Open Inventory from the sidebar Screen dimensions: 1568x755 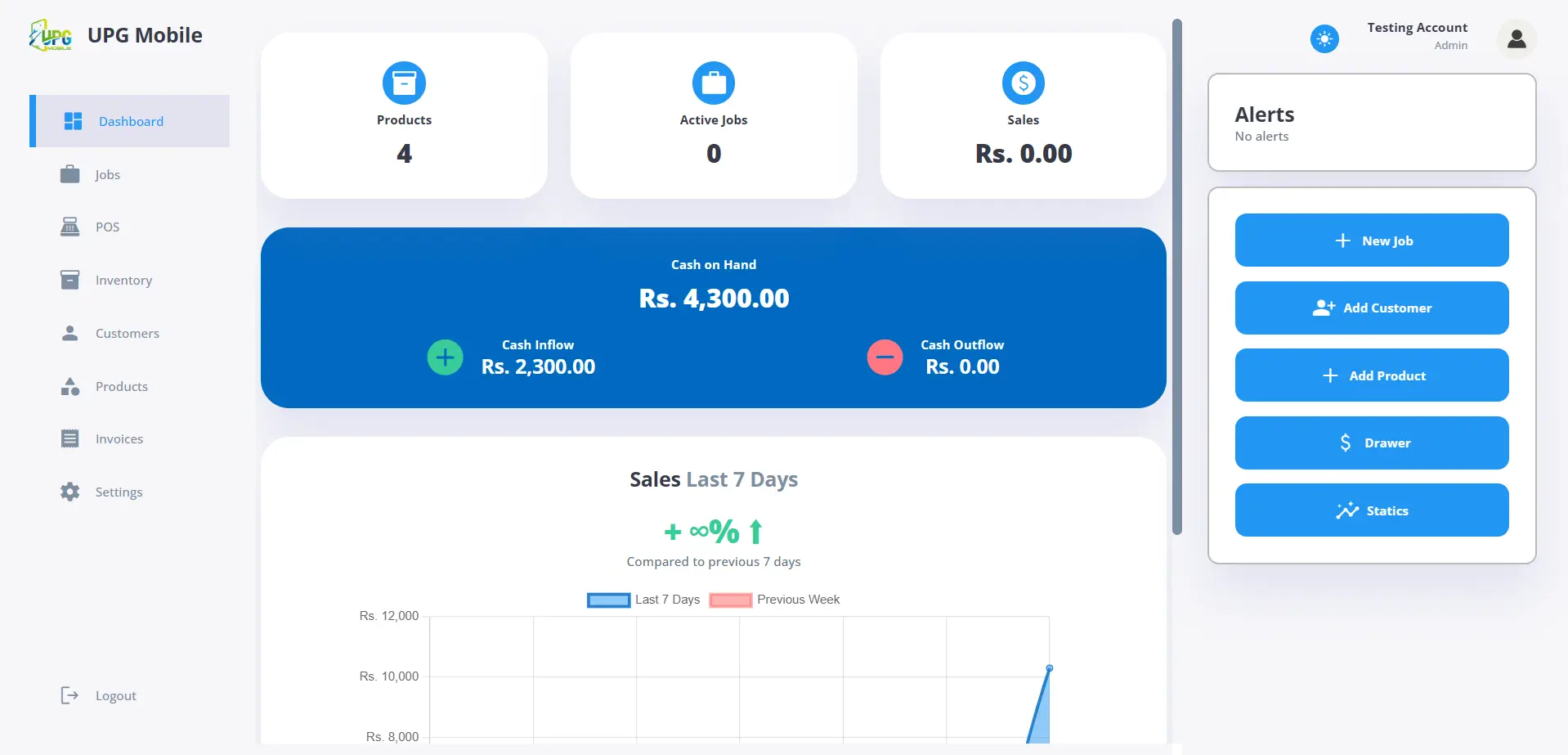[x=123, y=280]
